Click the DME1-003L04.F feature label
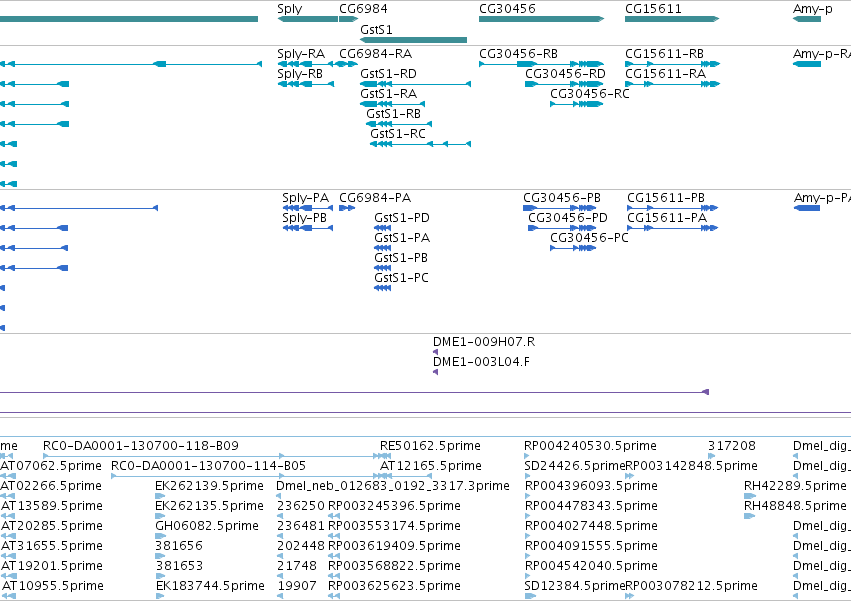 click(x=481, y=362)
